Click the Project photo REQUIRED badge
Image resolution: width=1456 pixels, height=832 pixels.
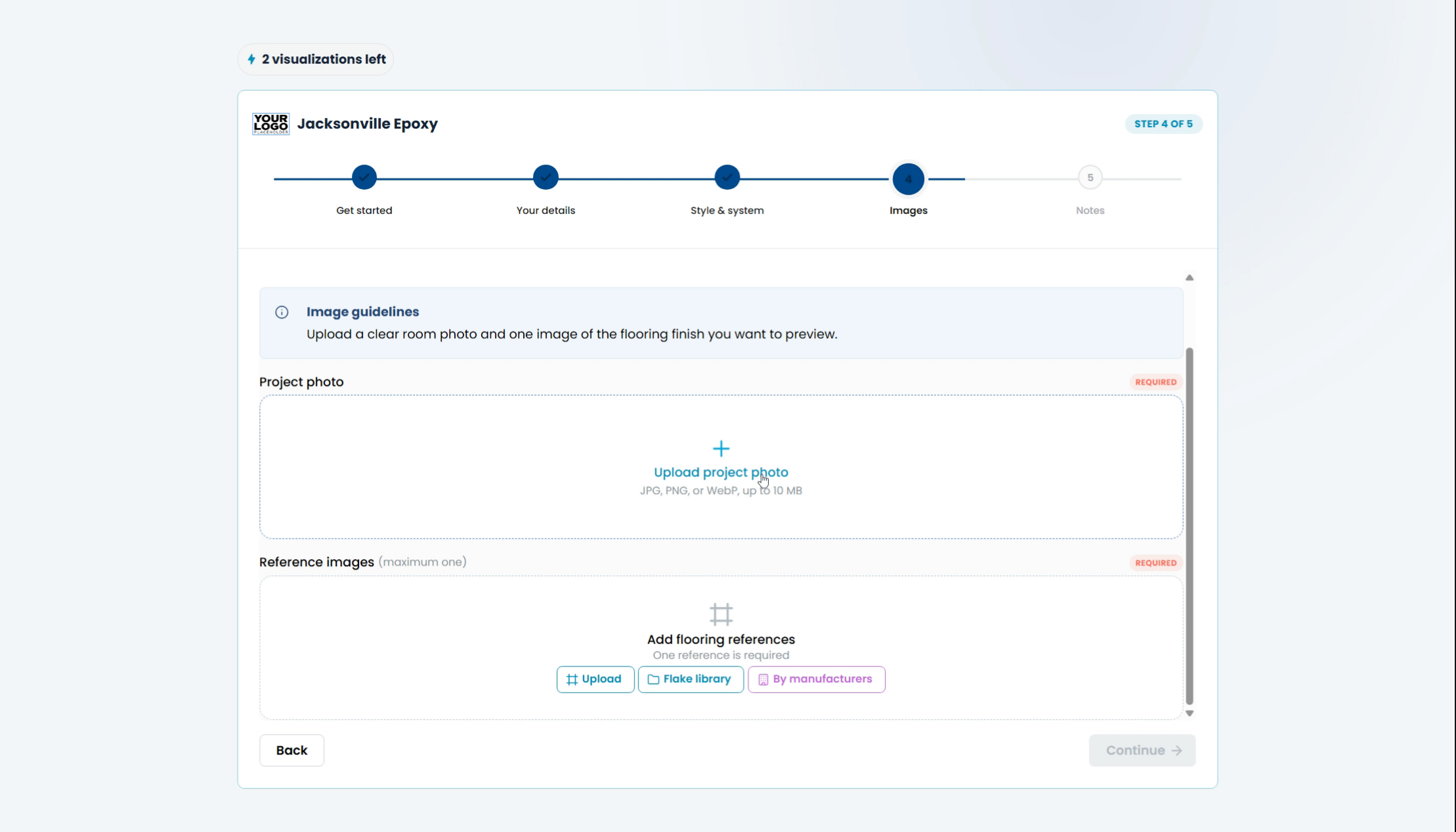pos(1156,382)
